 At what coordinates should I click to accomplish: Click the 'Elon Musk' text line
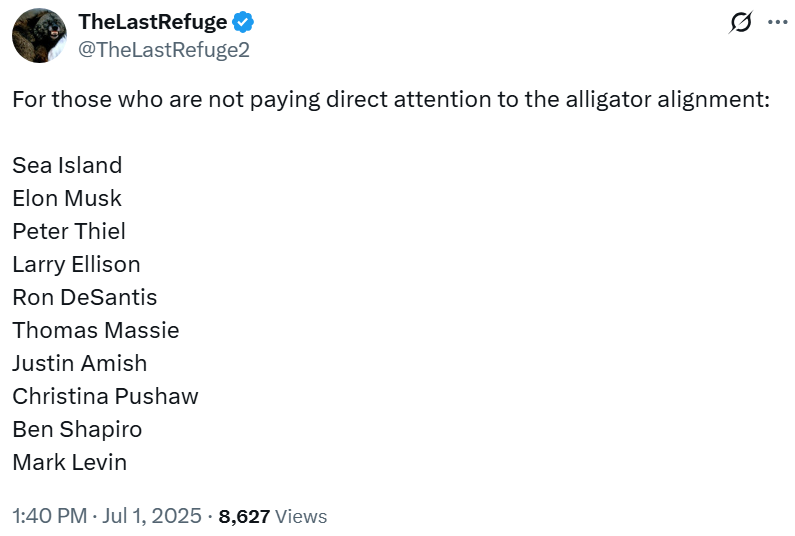[67, 198]
